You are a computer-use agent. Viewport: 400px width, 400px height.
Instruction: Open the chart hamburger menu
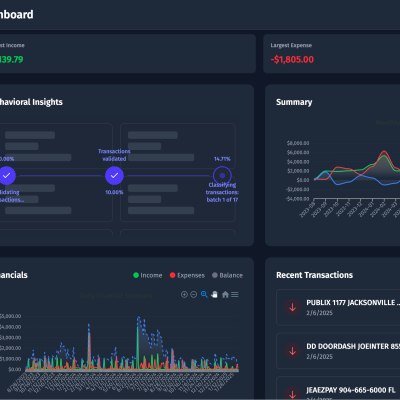(235, 294)
